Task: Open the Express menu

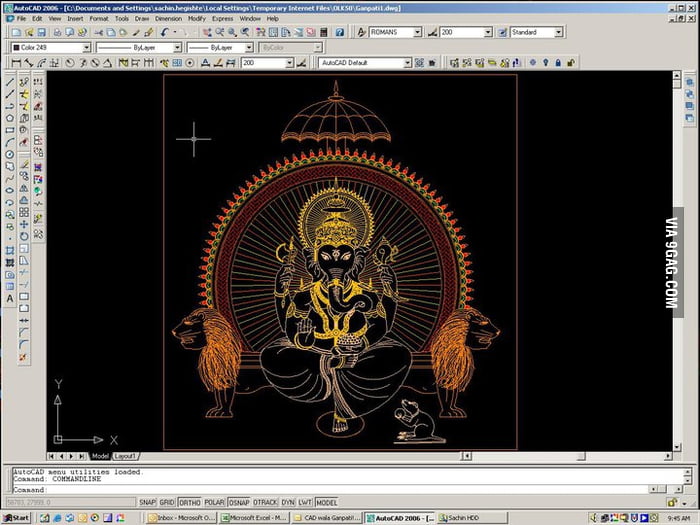Action: 222,19
